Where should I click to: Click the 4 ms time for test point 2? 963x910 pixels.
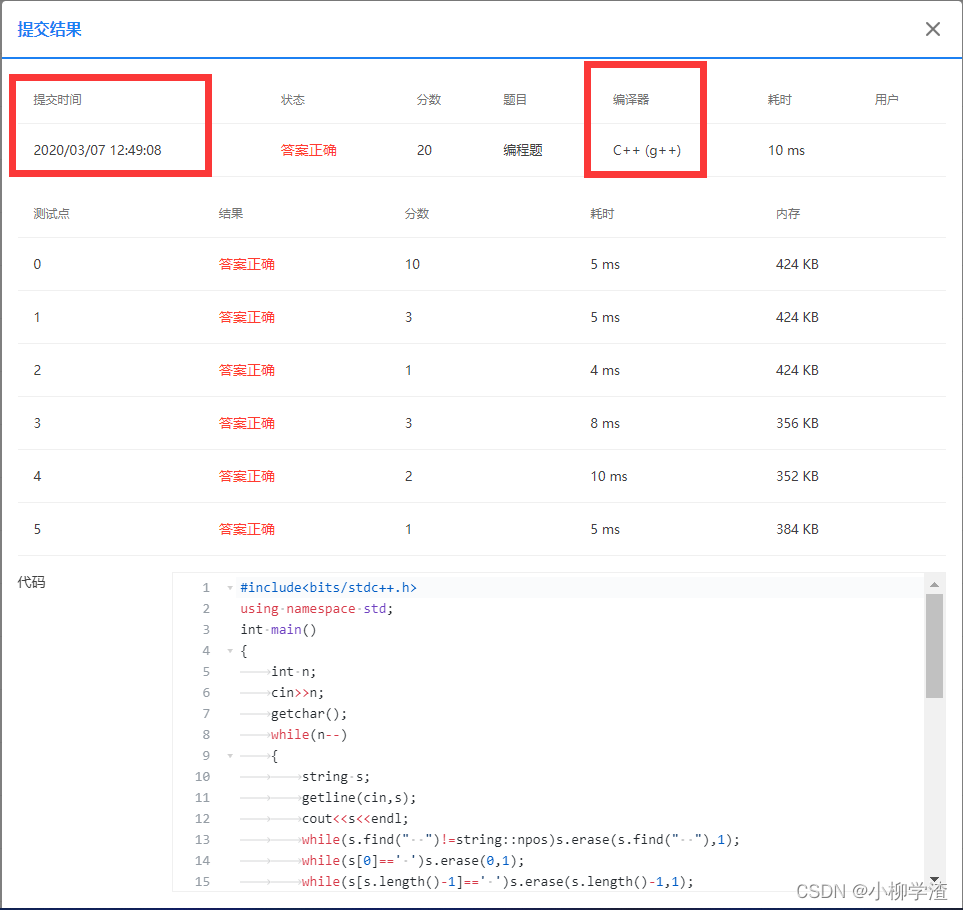tap(605, 370)
